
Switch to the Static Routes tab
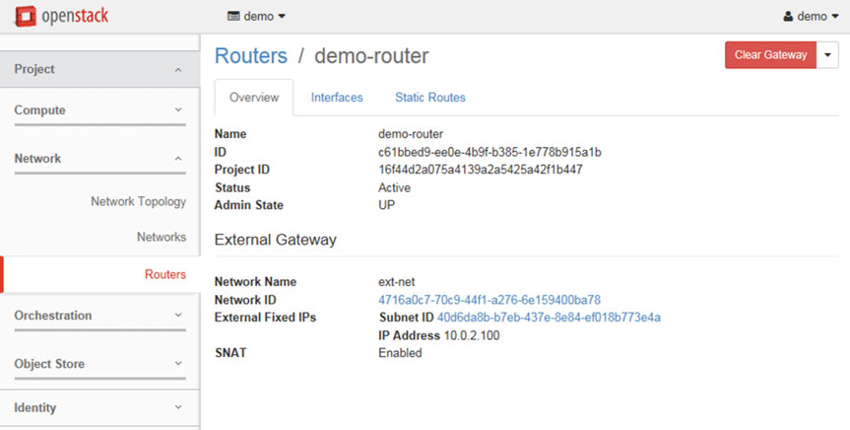[x=430, y=98]
